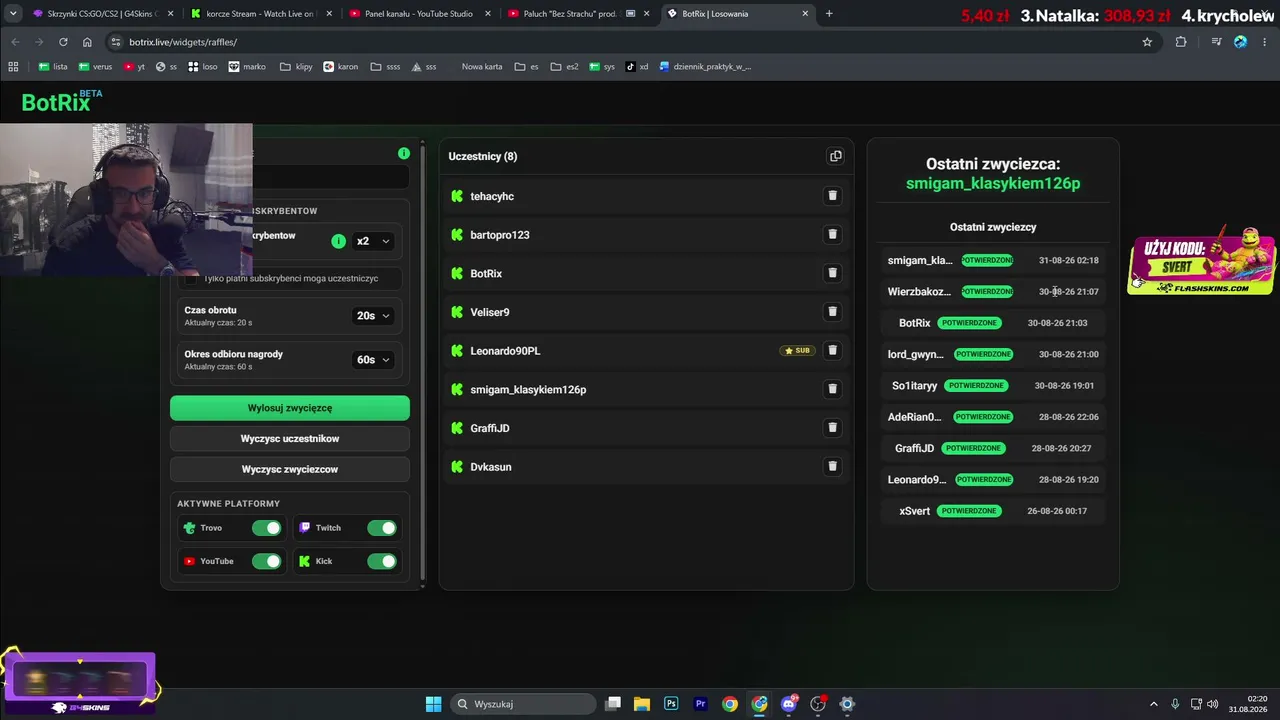Click Wylosuj zwycięzcę to draw a winner

coord(290,408)
